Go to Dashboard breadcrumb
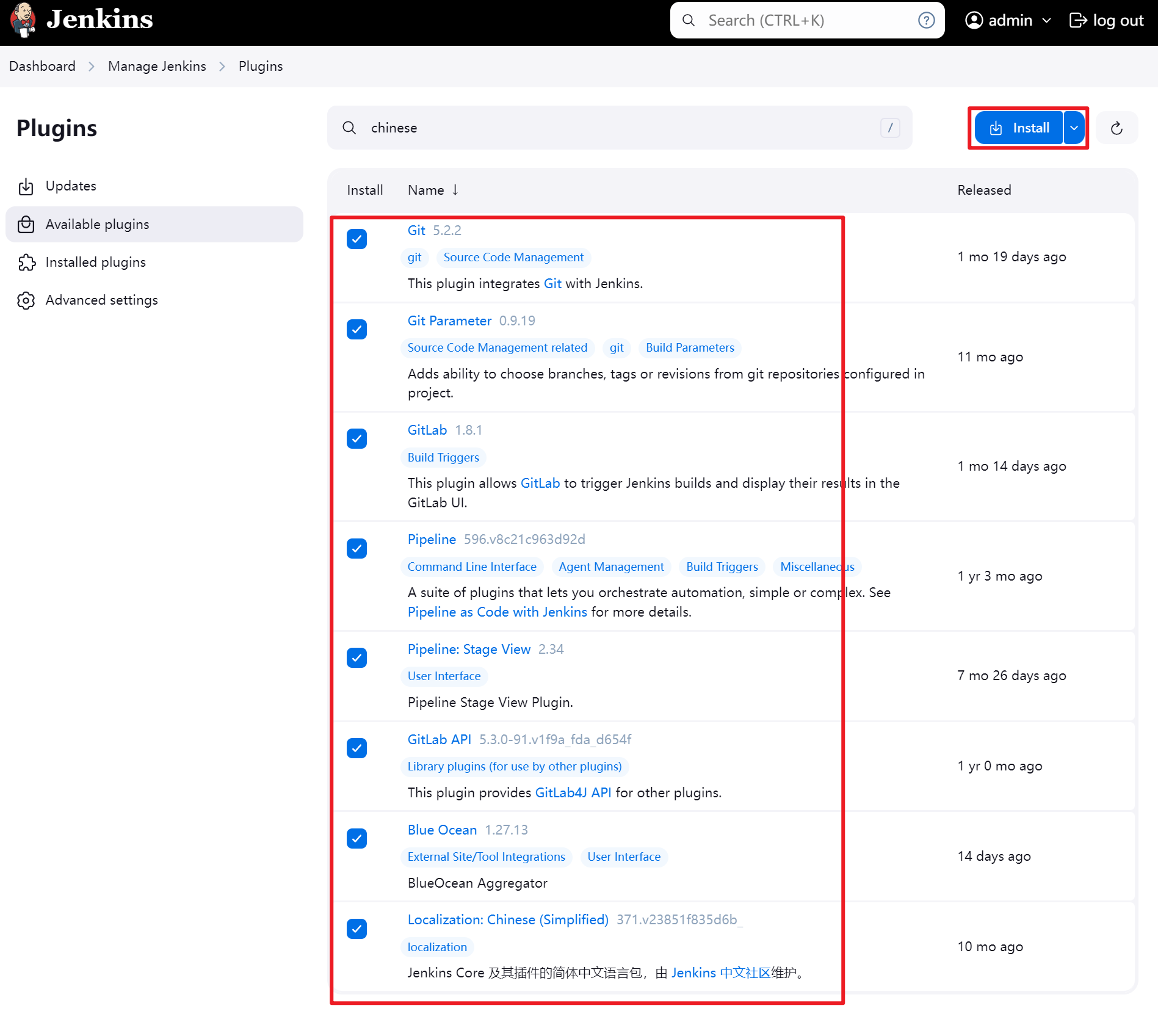This screenshot has height=1036, width=1158. [42, 66]
